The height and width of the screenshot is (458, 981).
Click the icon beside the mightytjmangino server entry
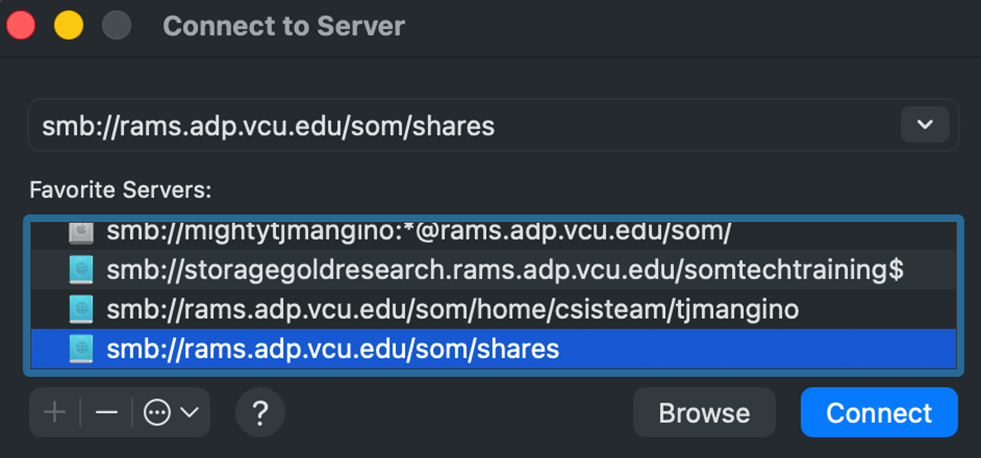coord(81,232)
